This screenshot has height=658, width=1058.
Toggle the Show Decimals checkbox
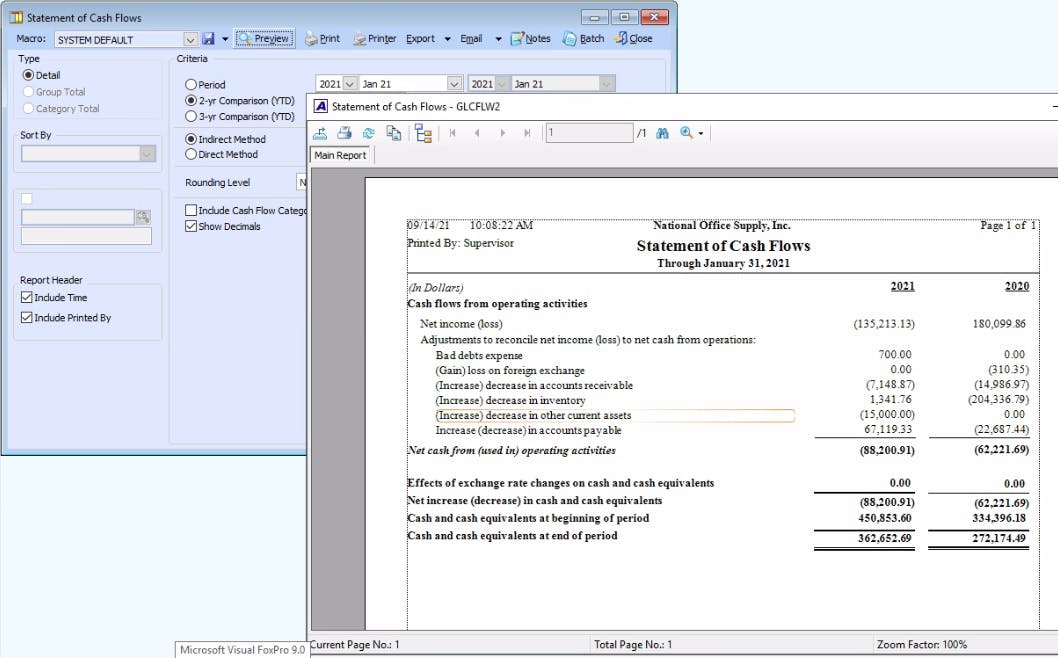191,226
